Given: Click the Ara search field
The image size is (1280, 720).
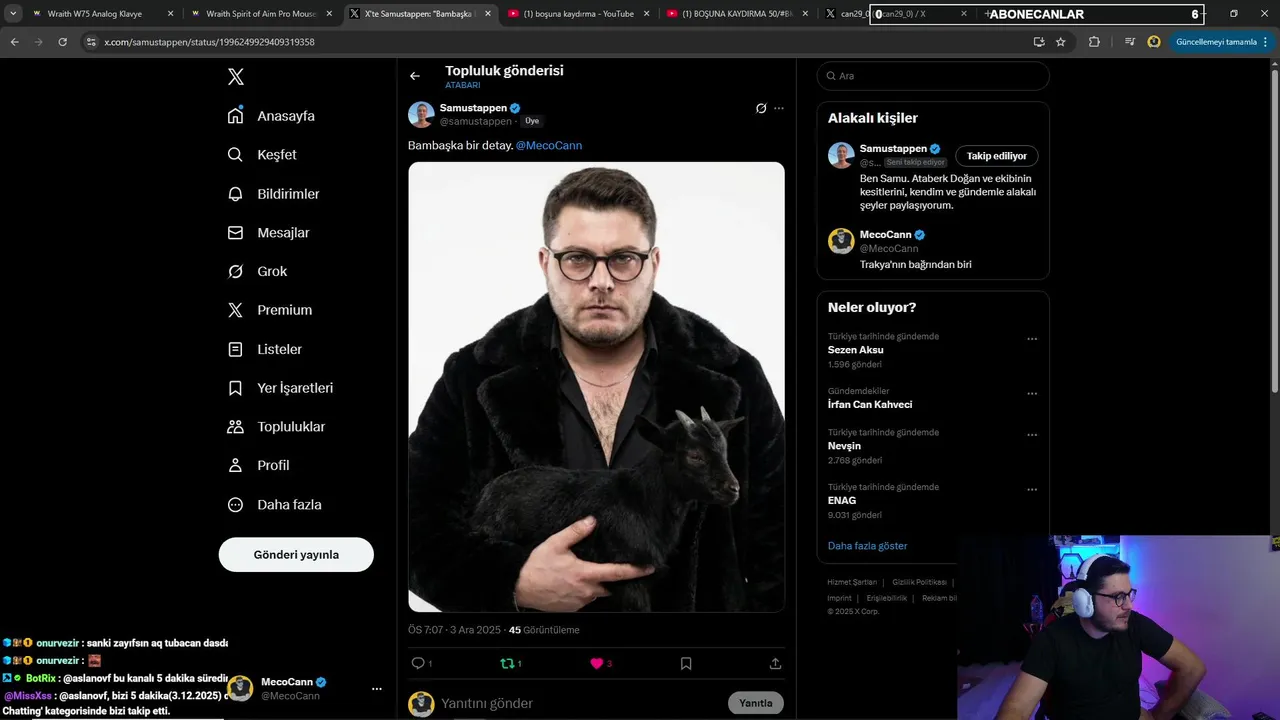Looking at the screenshot, I should 933,76.
